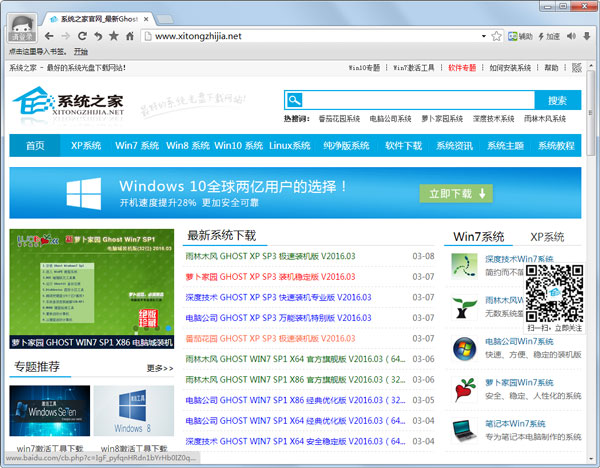Click the 开始 bookmark import link
Image resolution: width=600 pixels, height=468 pixels.
(81, 51)
